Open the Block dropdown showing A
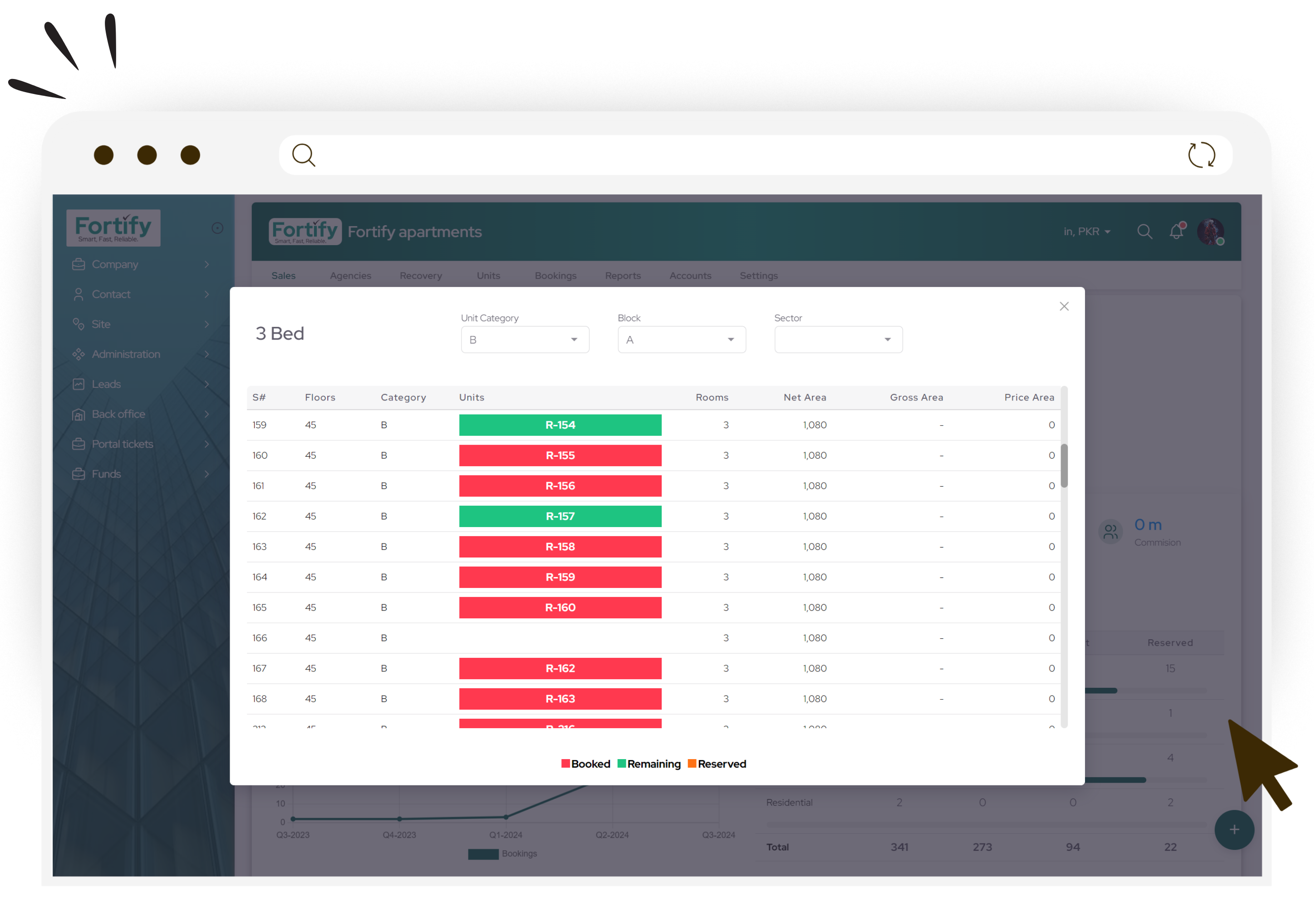1316x908 pixels. [x=681, y=340]
